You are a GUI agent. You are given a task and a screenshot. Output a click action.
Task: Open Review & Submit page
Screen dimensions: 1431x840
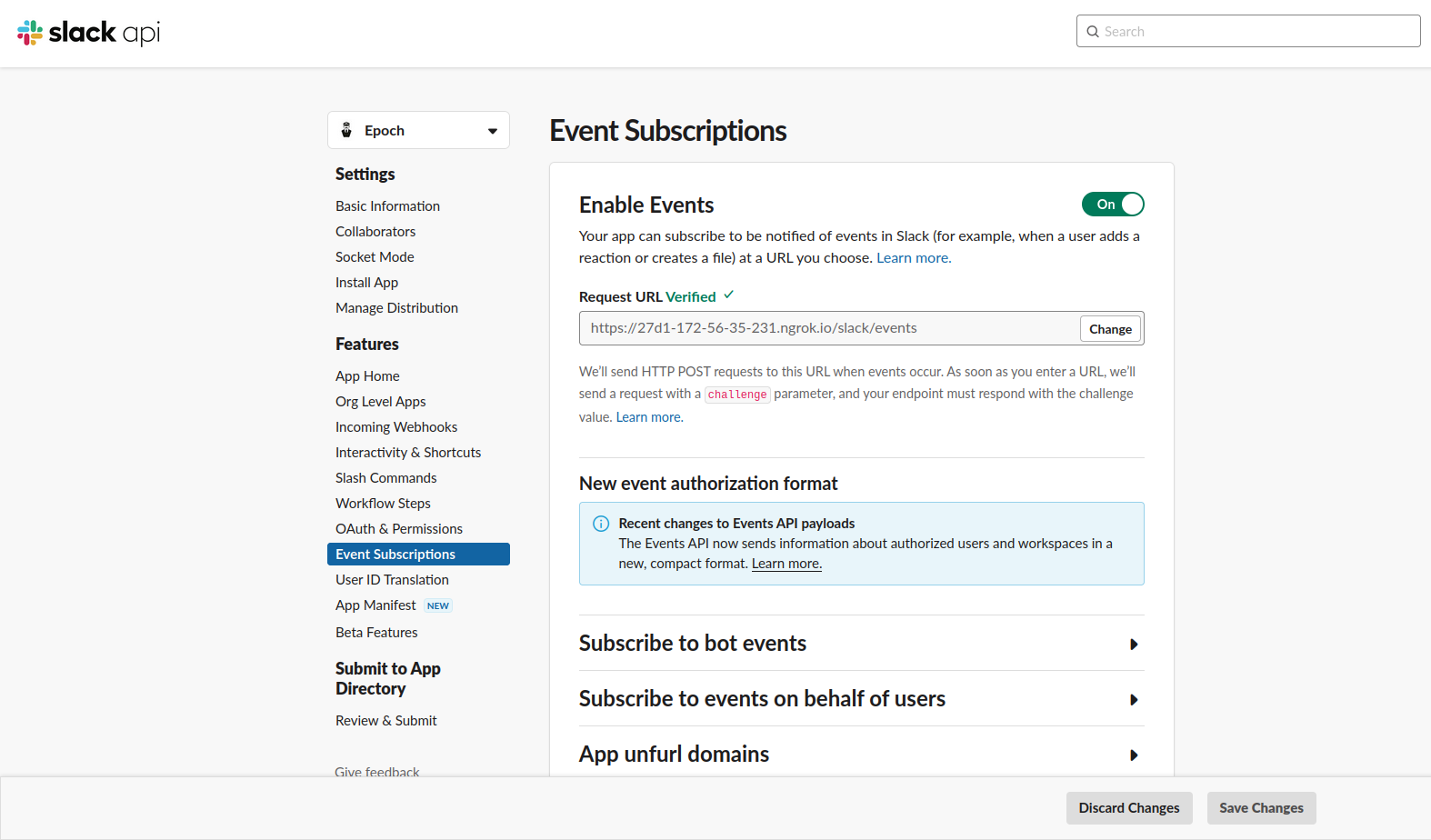(385, 721)
